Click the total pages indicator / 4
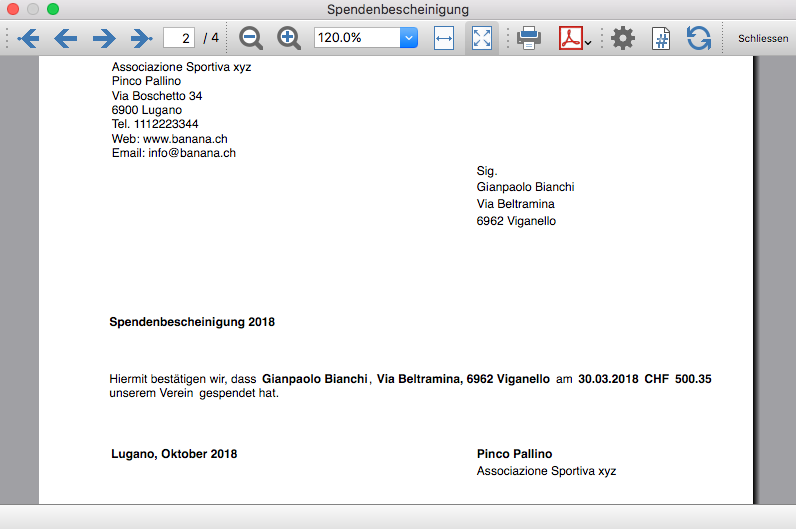796x529 pixels. (211, 38)
